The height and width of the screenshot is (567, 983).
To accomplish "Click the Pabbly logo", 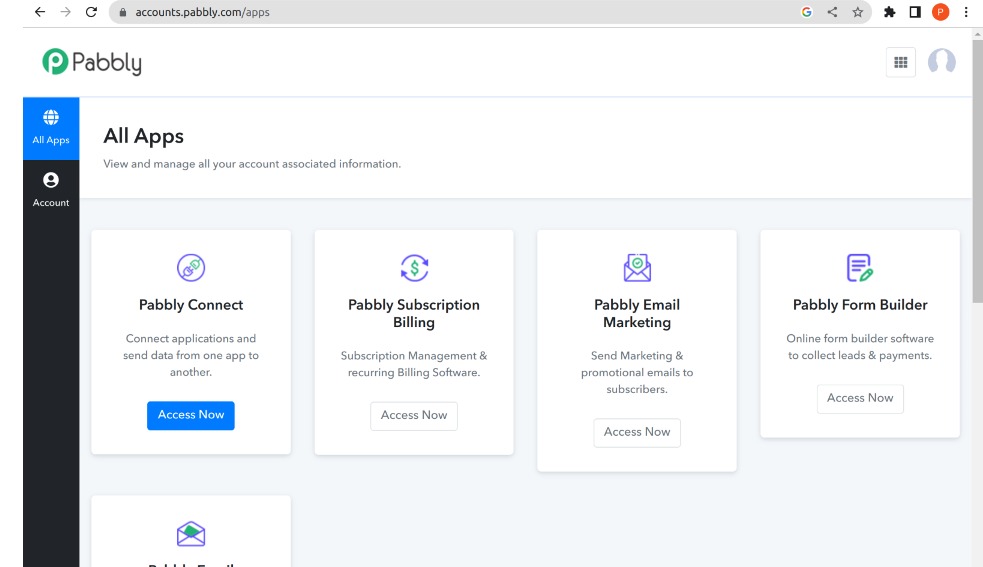I will pyautogui.click(x=92, y=62).
